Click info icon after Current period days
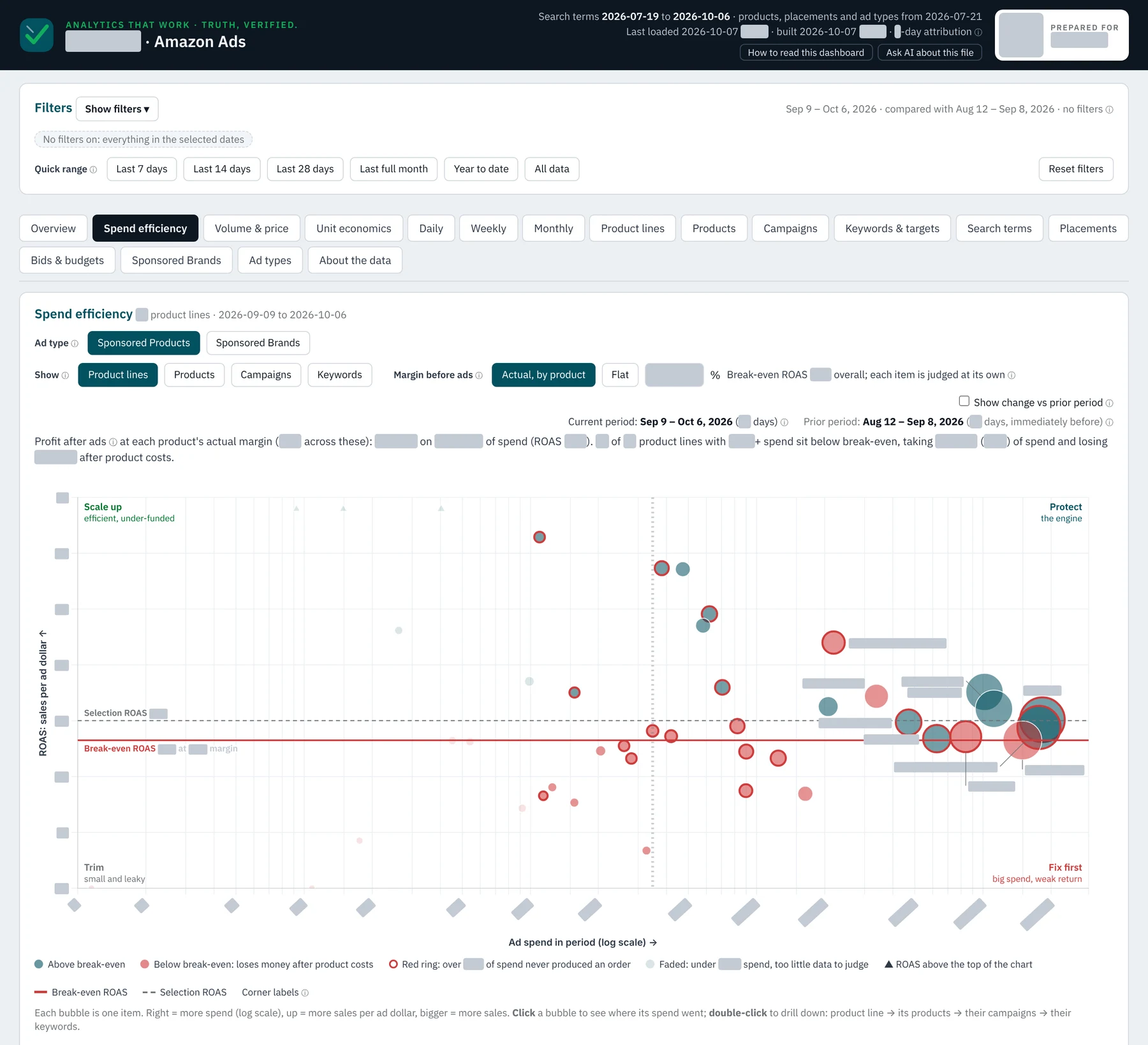Image resolution: width=1148 pixels, height=1045 pixels. tap(784, 422)
